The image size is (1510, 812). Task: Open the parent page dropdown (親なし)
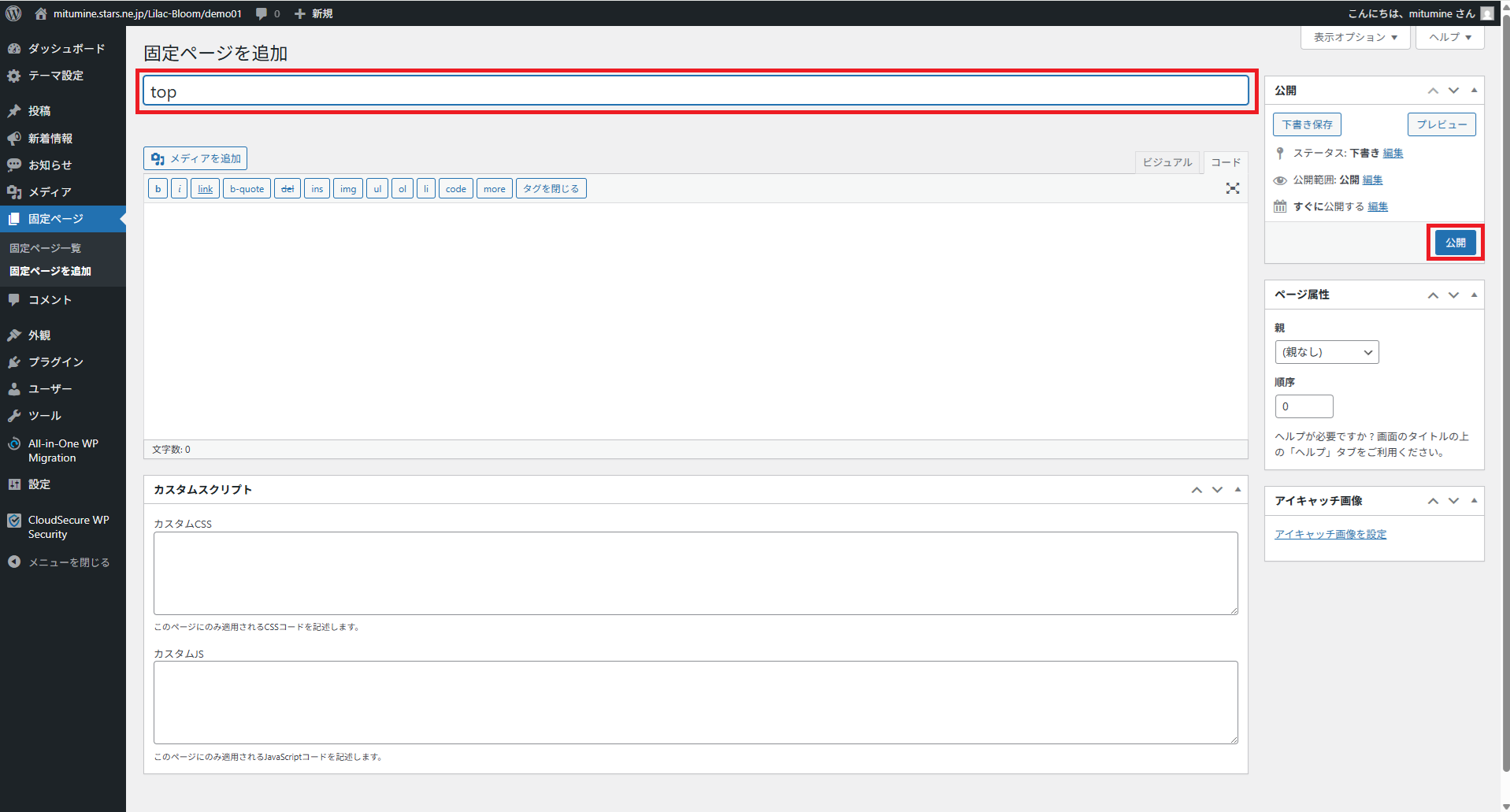click(x=1326, y=352)
